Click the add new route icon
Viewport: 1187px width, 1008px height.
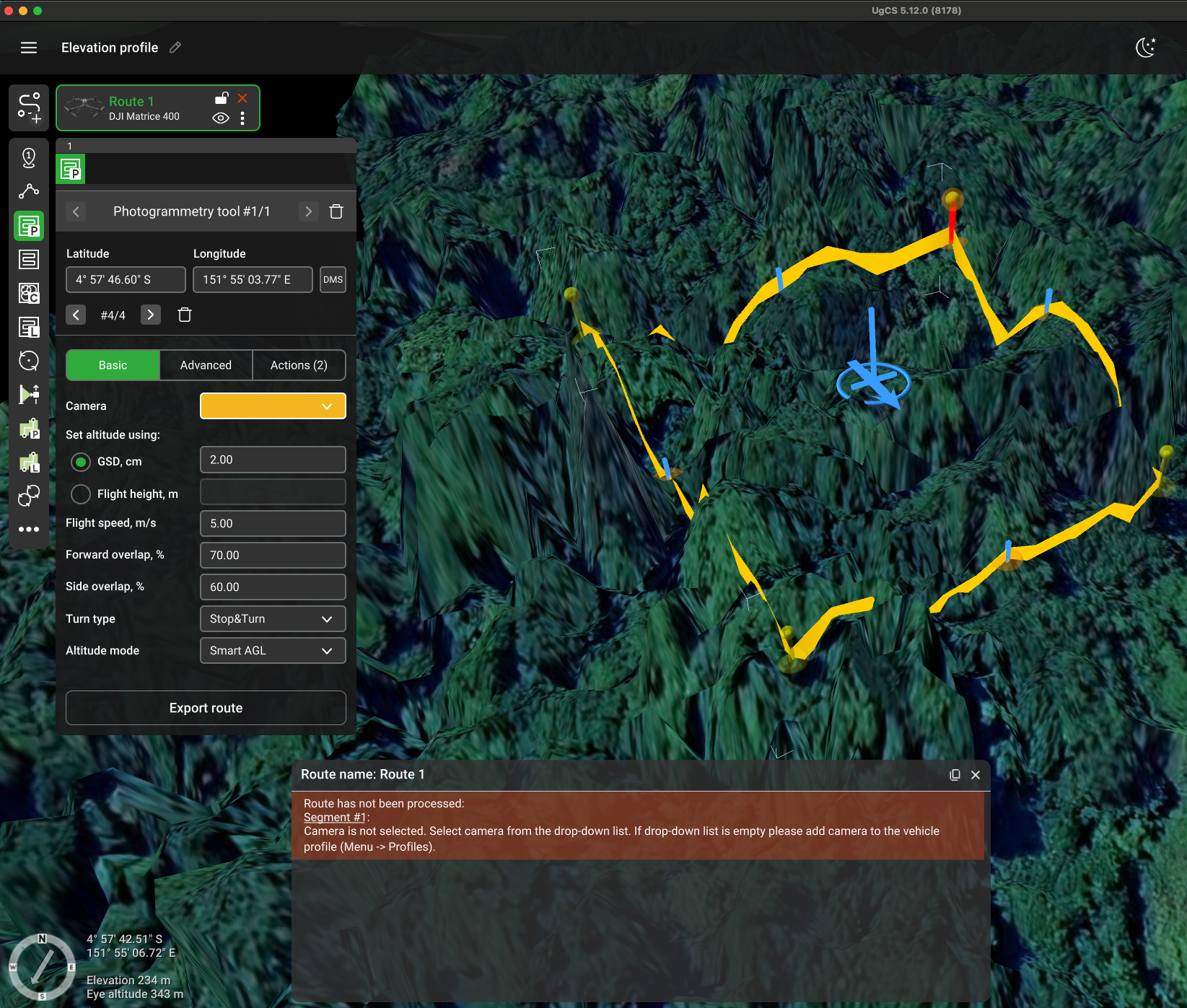[x=29, y=108]
